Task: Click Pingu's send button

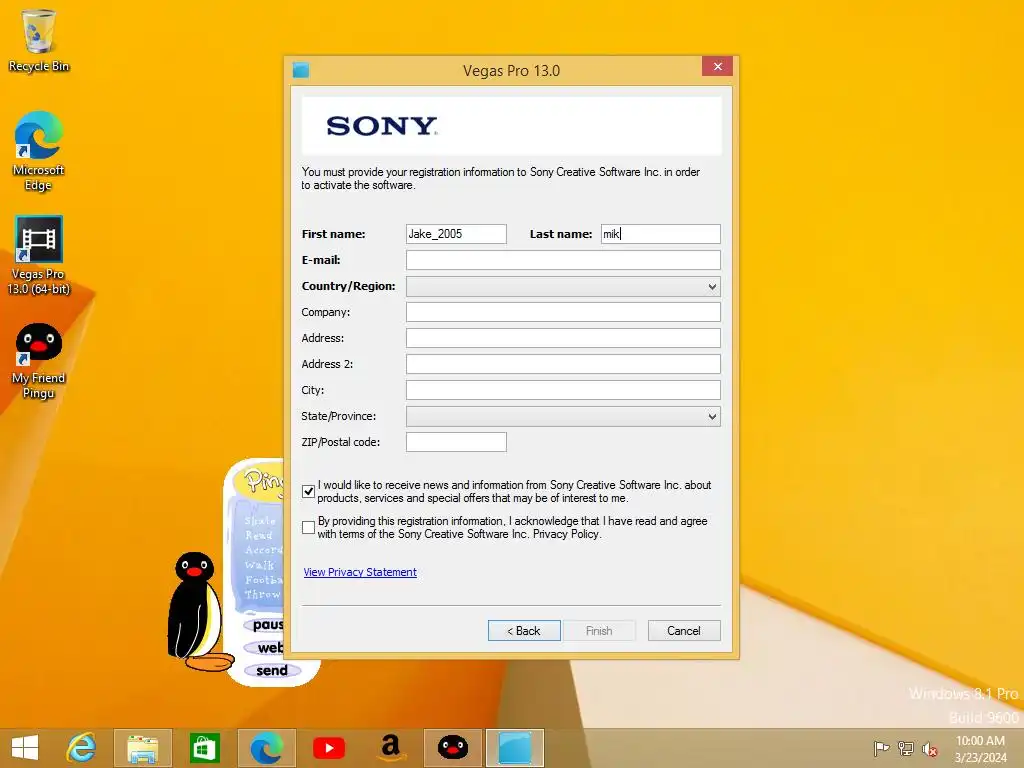Action: [272, 671]
